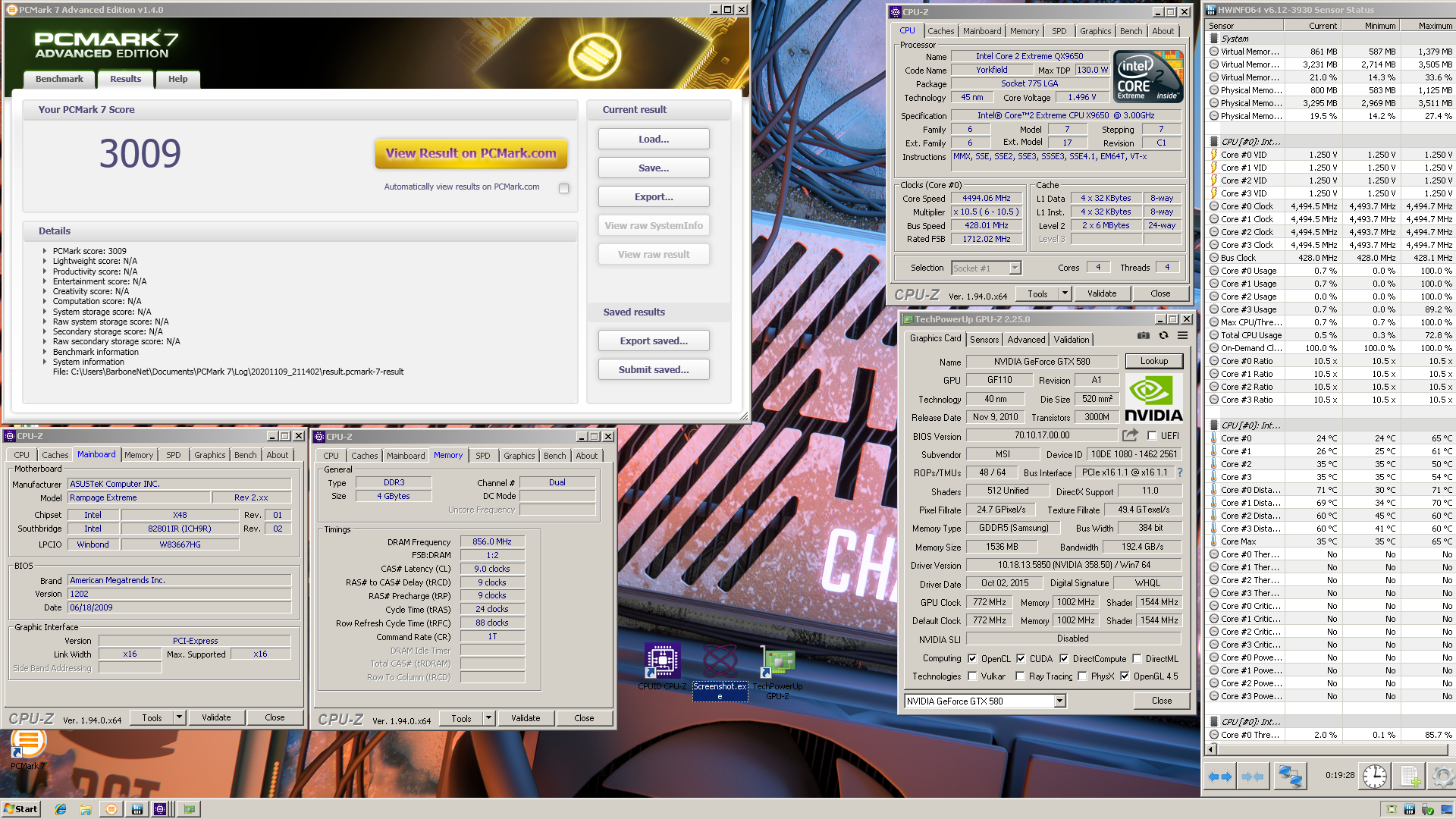
Task: Click Submit saved... button
Action: coord(654,369)
